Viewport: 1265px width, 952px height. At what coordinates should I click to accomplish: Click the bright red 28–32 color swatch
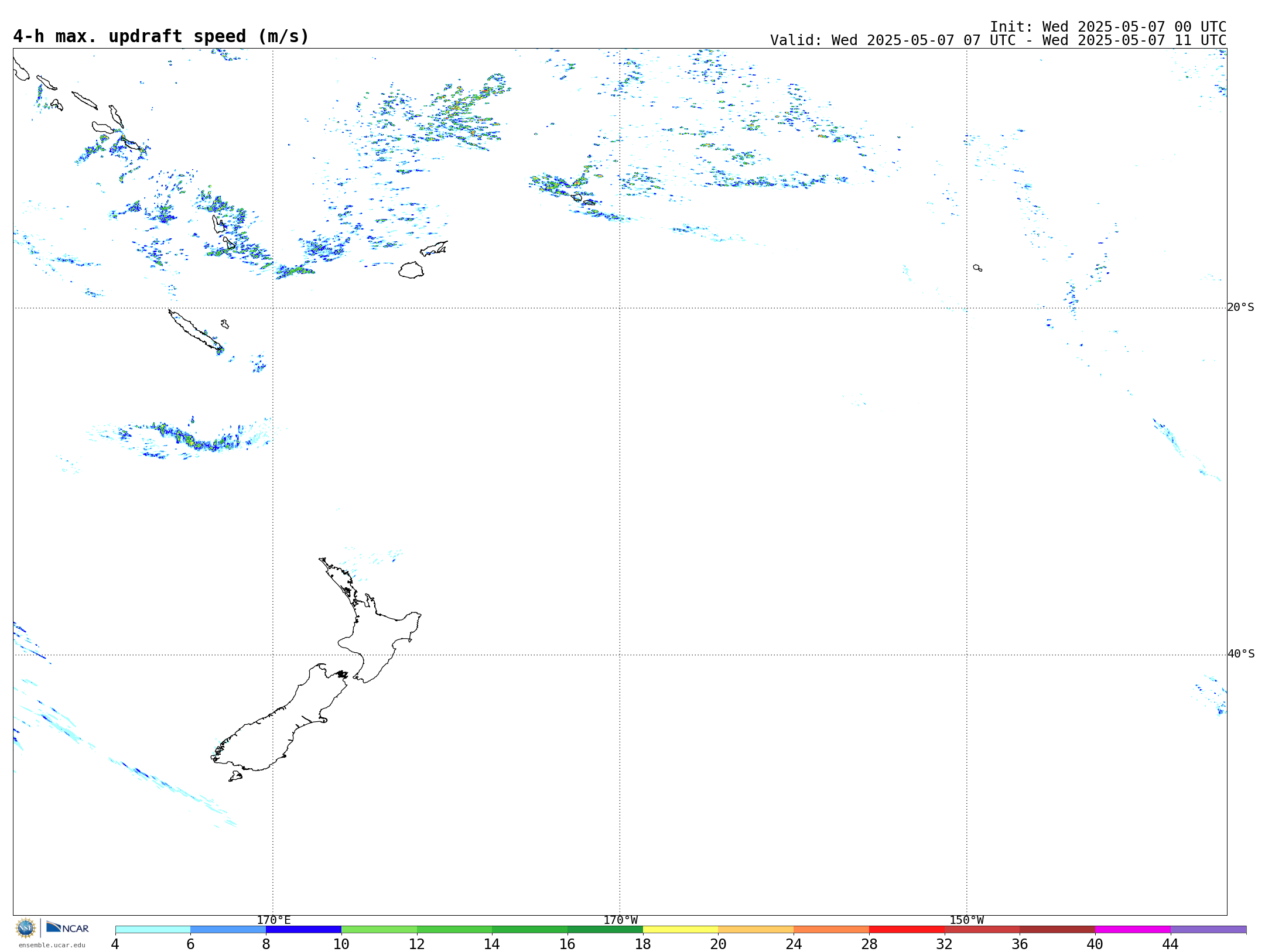(x=907, y=930)
